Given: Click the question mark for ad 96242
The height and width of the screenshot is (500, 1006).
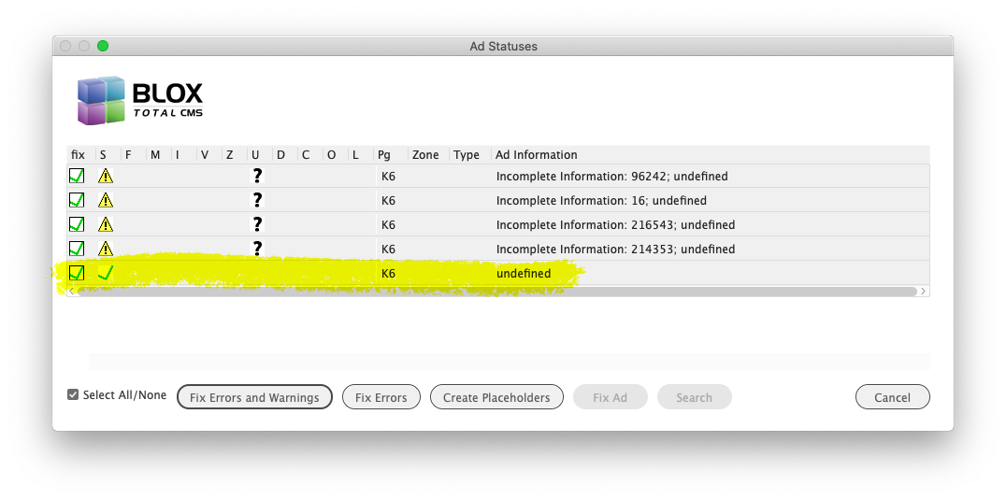Looking at the screenshot, I should 257,176.
